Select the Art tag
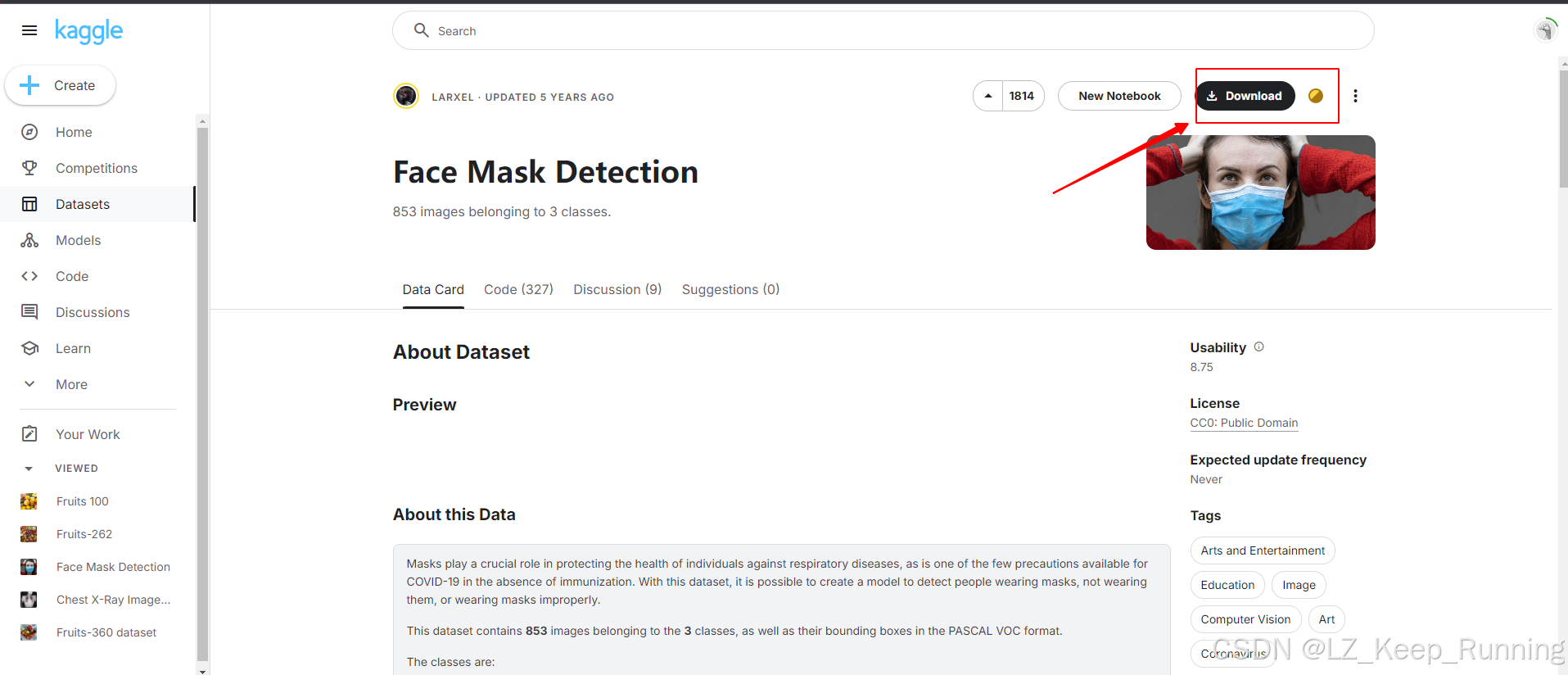Screen dimensions: 1568x675 (1326, 619)
